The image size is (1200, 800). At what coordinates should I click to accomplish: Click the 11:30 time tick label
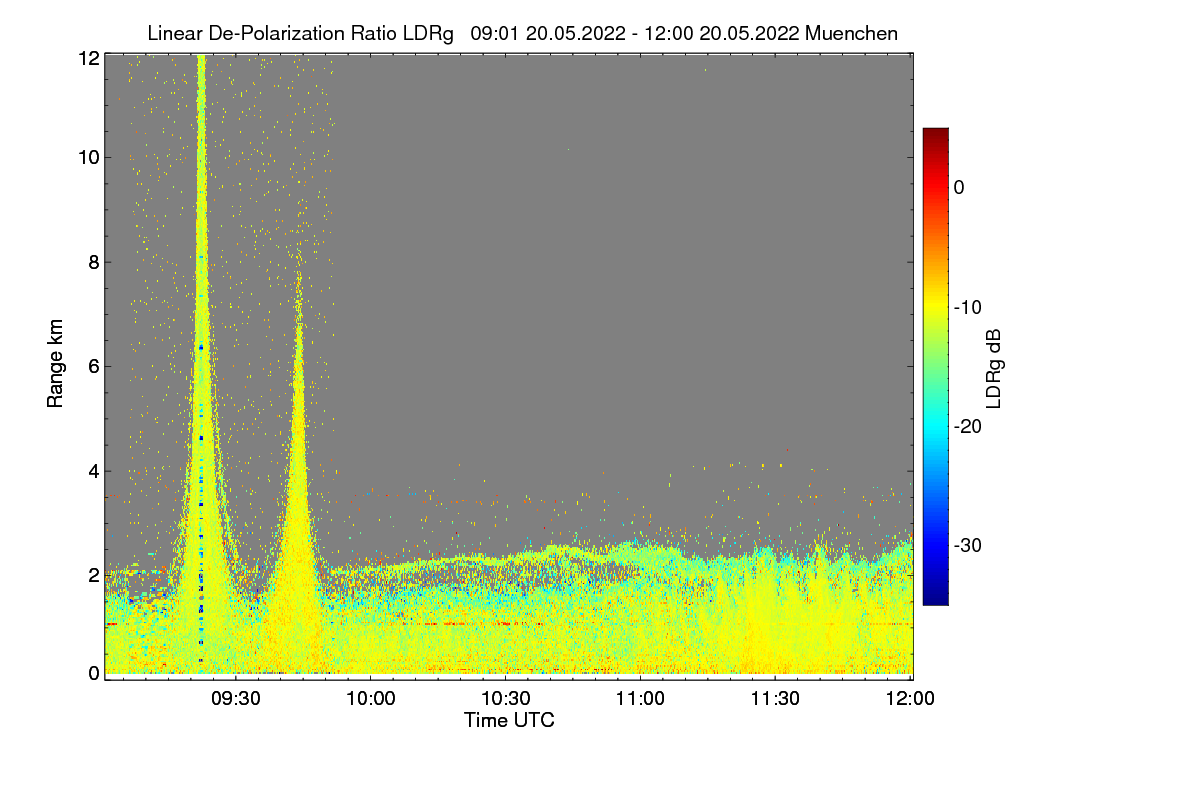click(774, 698)
